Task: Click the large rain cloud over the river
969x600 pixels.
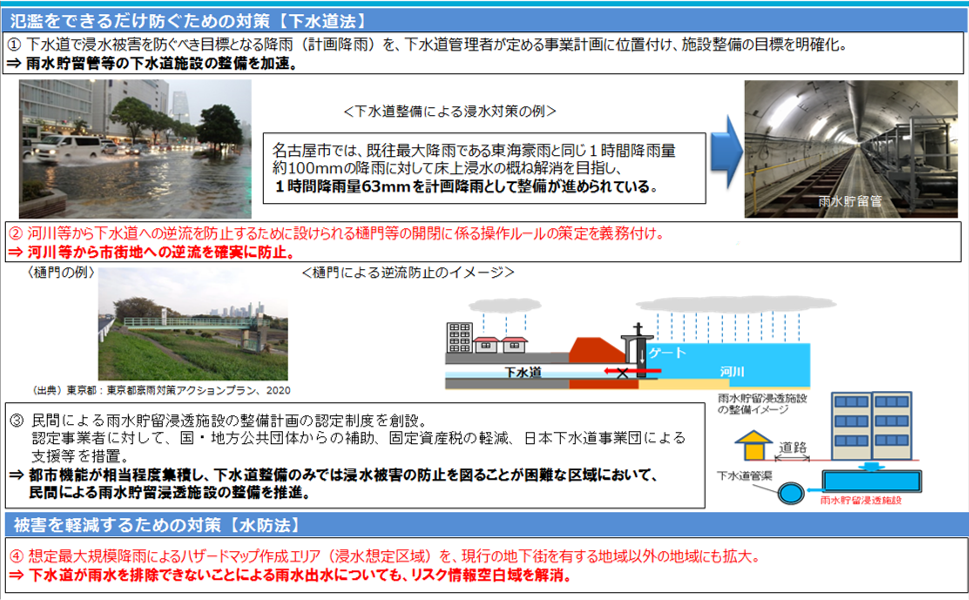Action: pyautogui.click(x=735, y=304)
